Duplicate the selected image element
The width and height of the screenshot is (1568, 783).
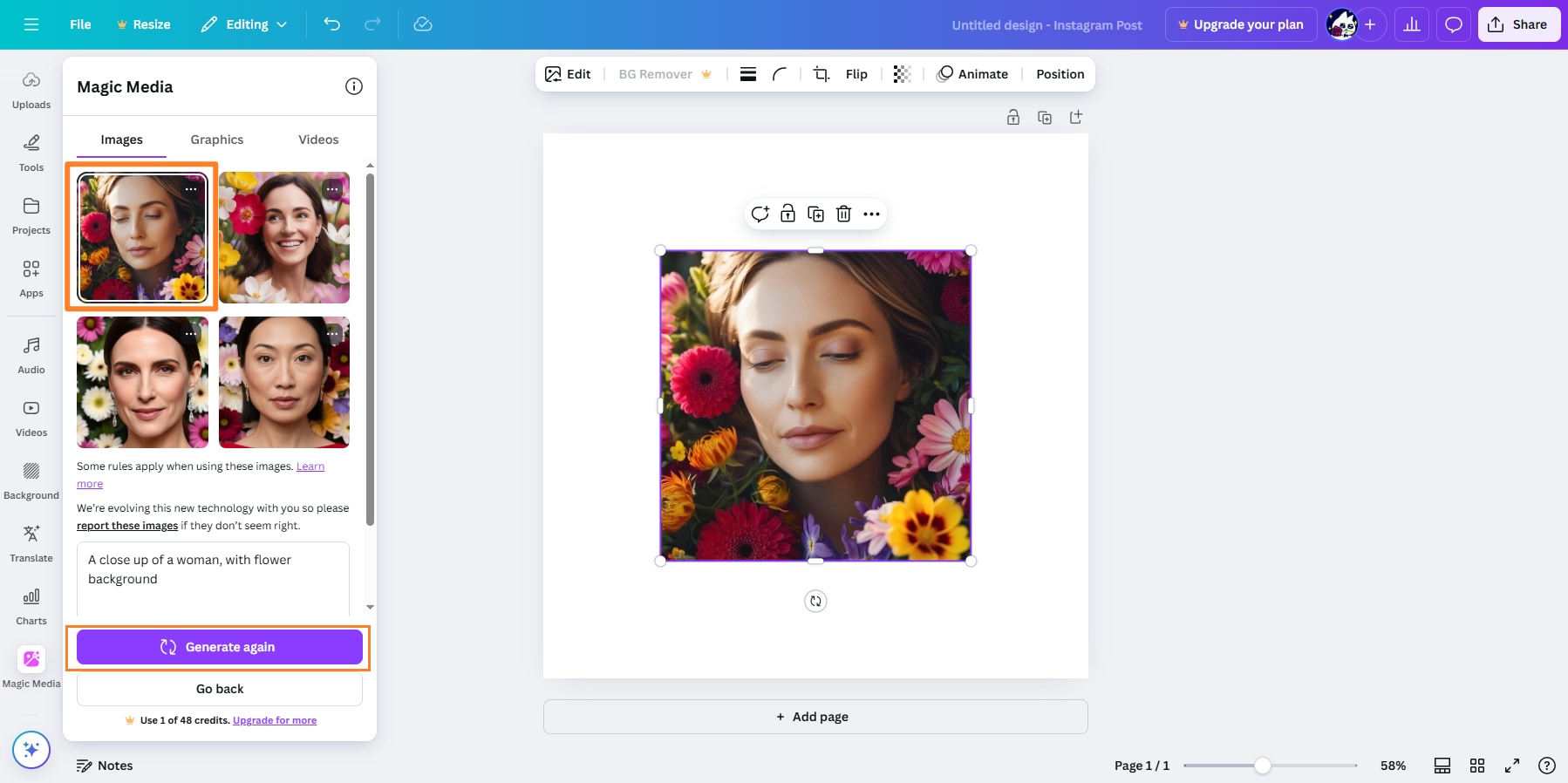816,214
